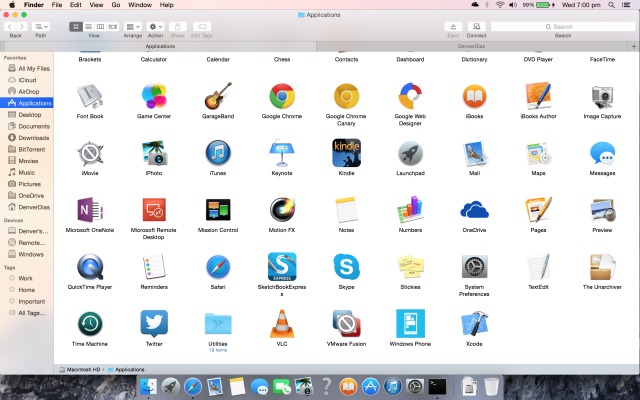The image size is (640, 400).
Task: Select the Motion FX icon
Action: pyautogui.click(x=282, y=210)
